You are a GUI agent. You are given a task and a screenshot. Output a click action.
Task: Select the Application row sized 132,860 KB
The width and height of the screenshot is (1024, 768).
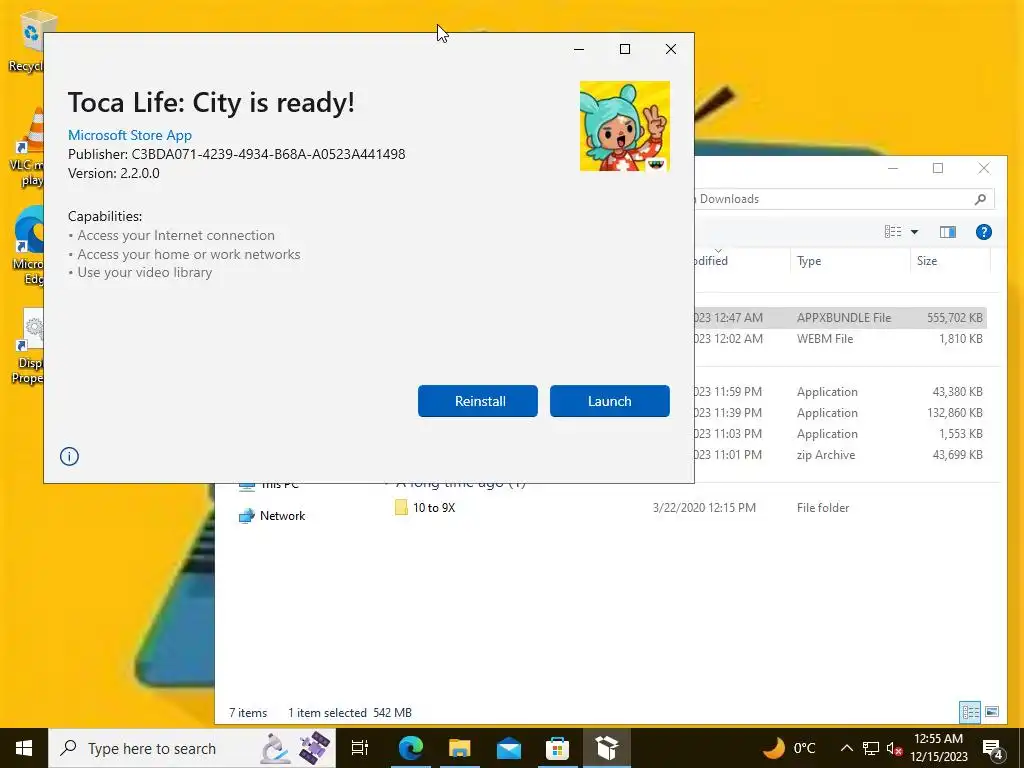[840, 413]
